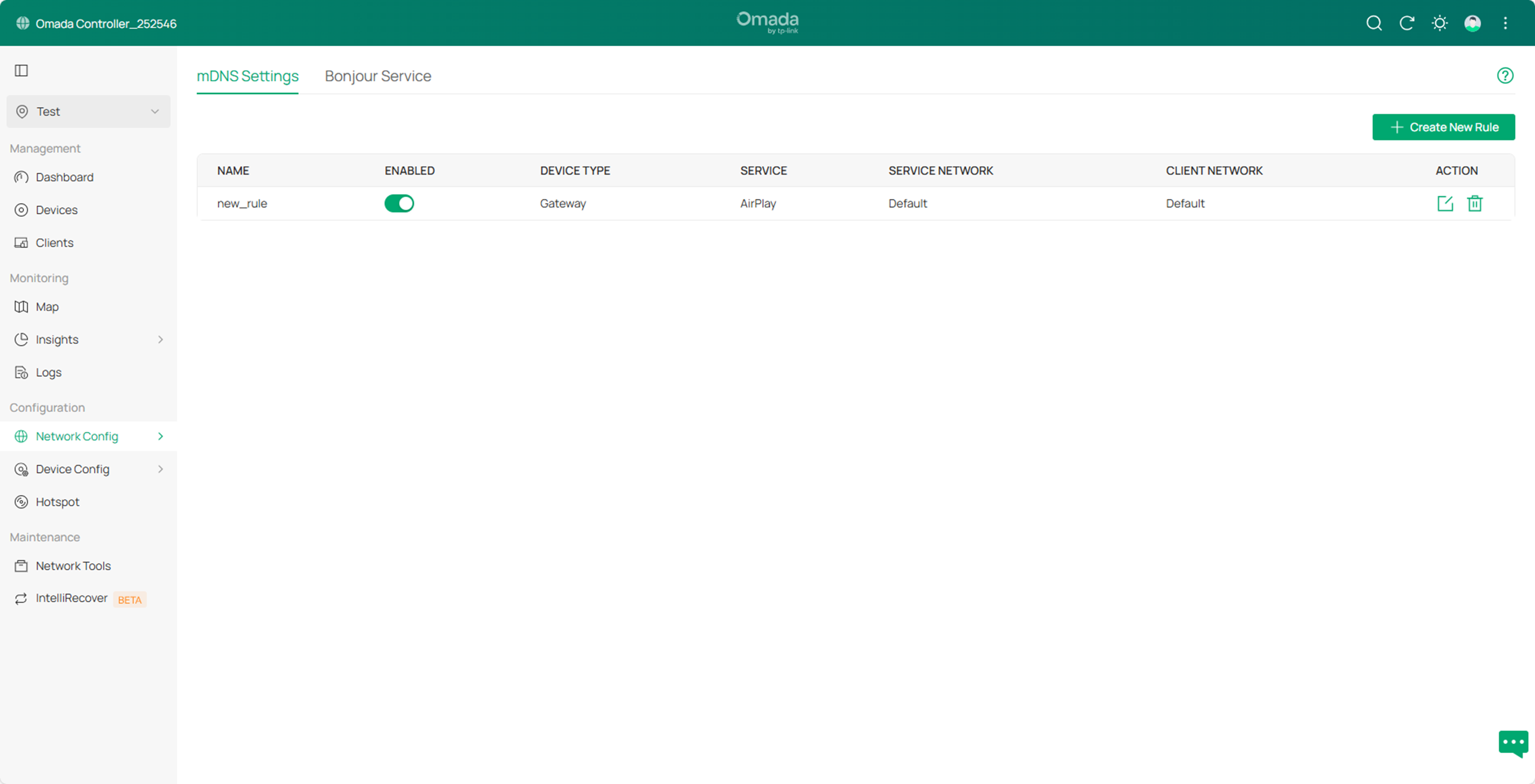Expand the Device Config submenu
Screen dimensions: 1535x784
[88, 469]
